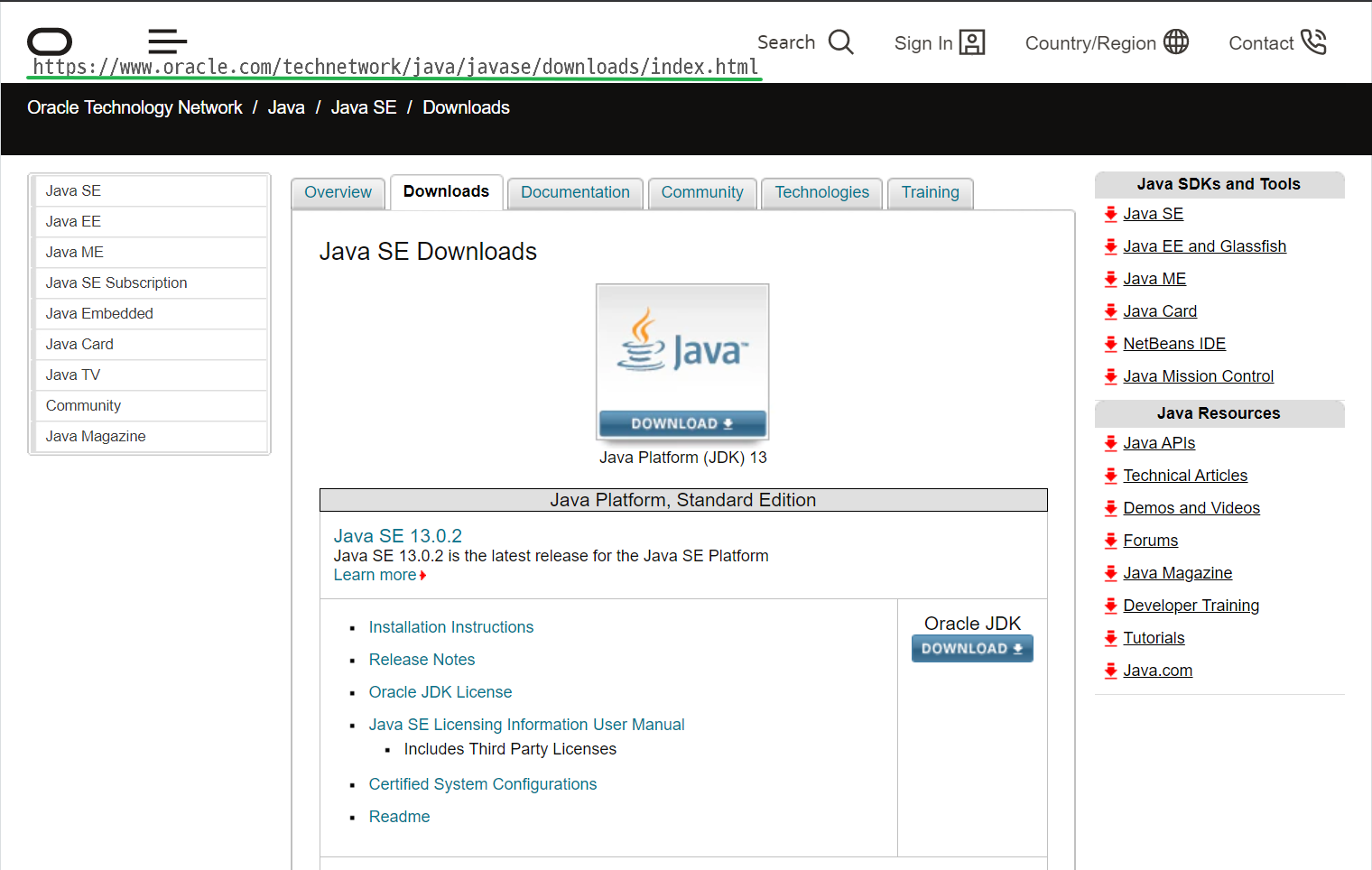
Task: Open the Oracle JDK License link
Action: (440, 692)
